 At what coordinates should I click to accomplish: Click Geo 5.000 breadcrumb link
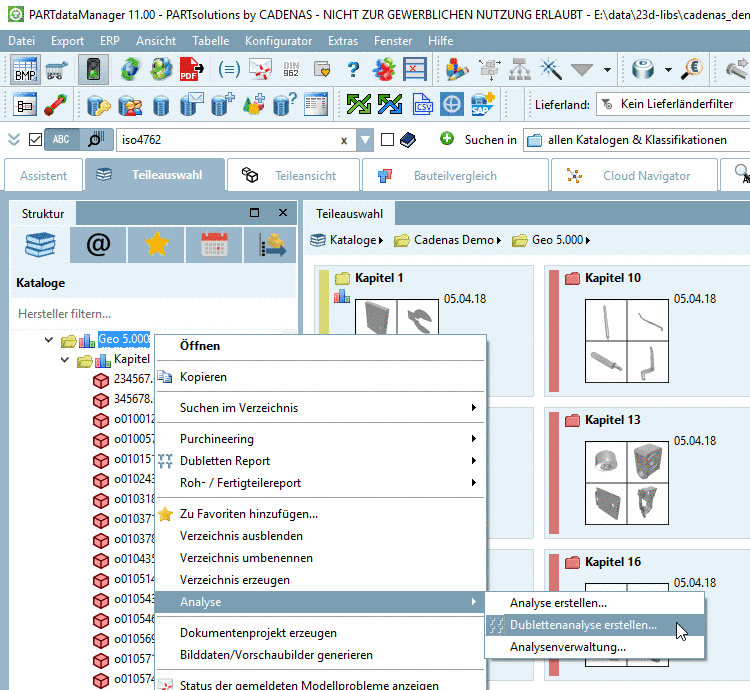pyautogui.click(x=557, y=240)
